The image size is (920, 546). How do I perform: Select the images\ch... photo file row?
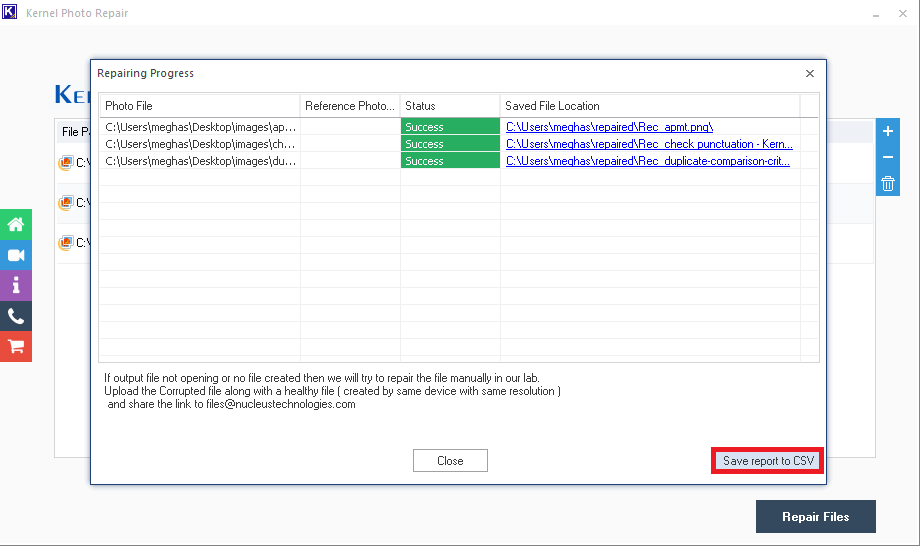coord(200,144)
